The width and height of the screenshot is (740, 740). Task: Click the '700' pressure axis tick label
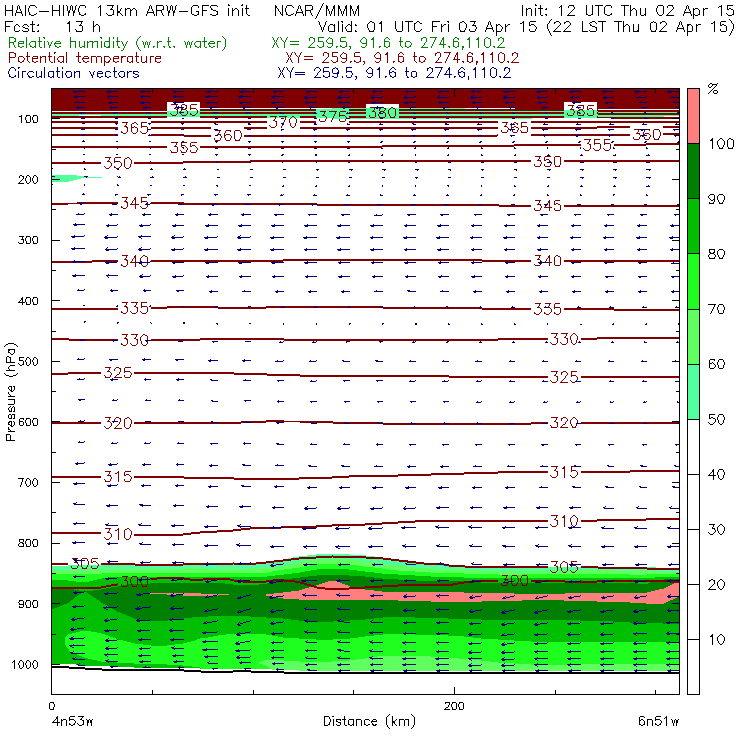point(28,483)
